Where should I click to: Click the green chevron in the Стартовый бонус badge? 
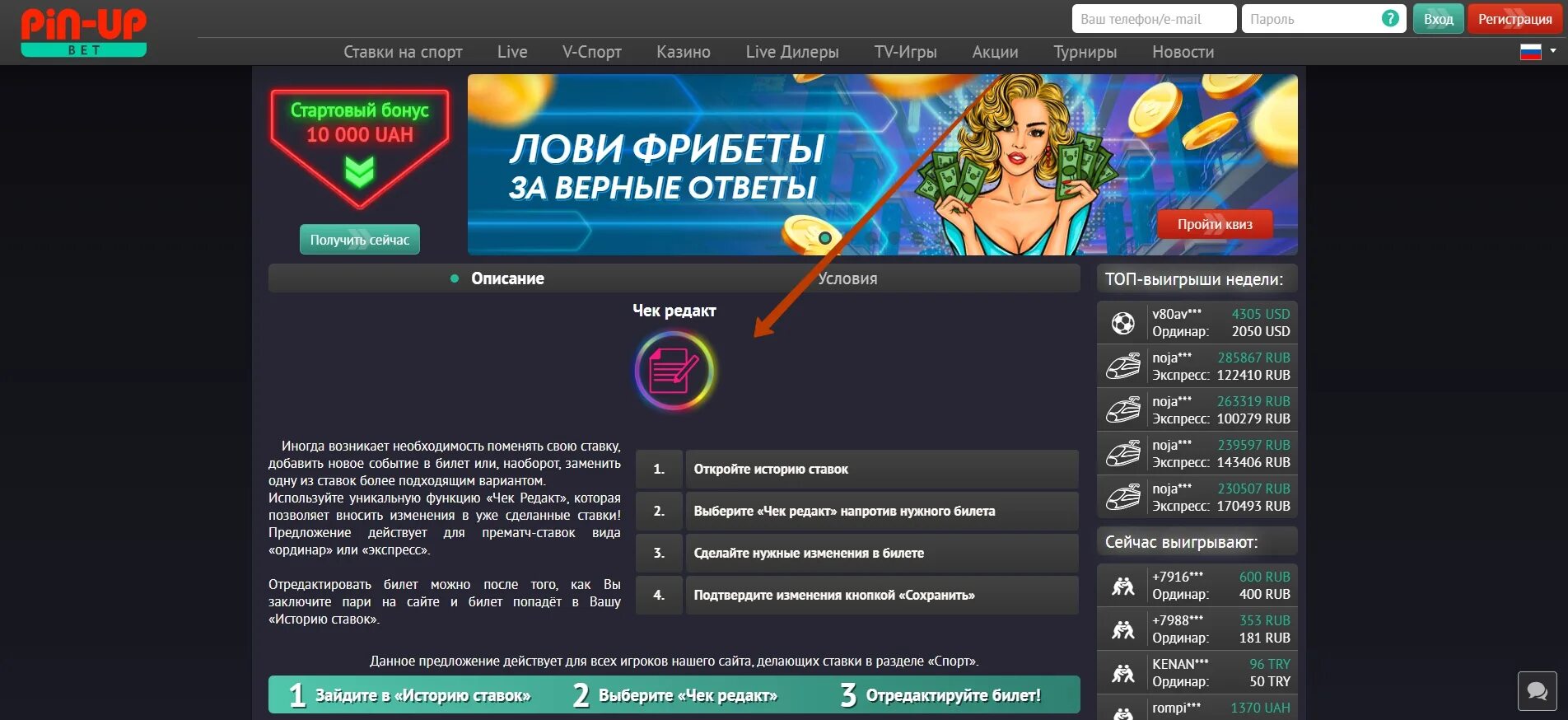coord(359,171)
